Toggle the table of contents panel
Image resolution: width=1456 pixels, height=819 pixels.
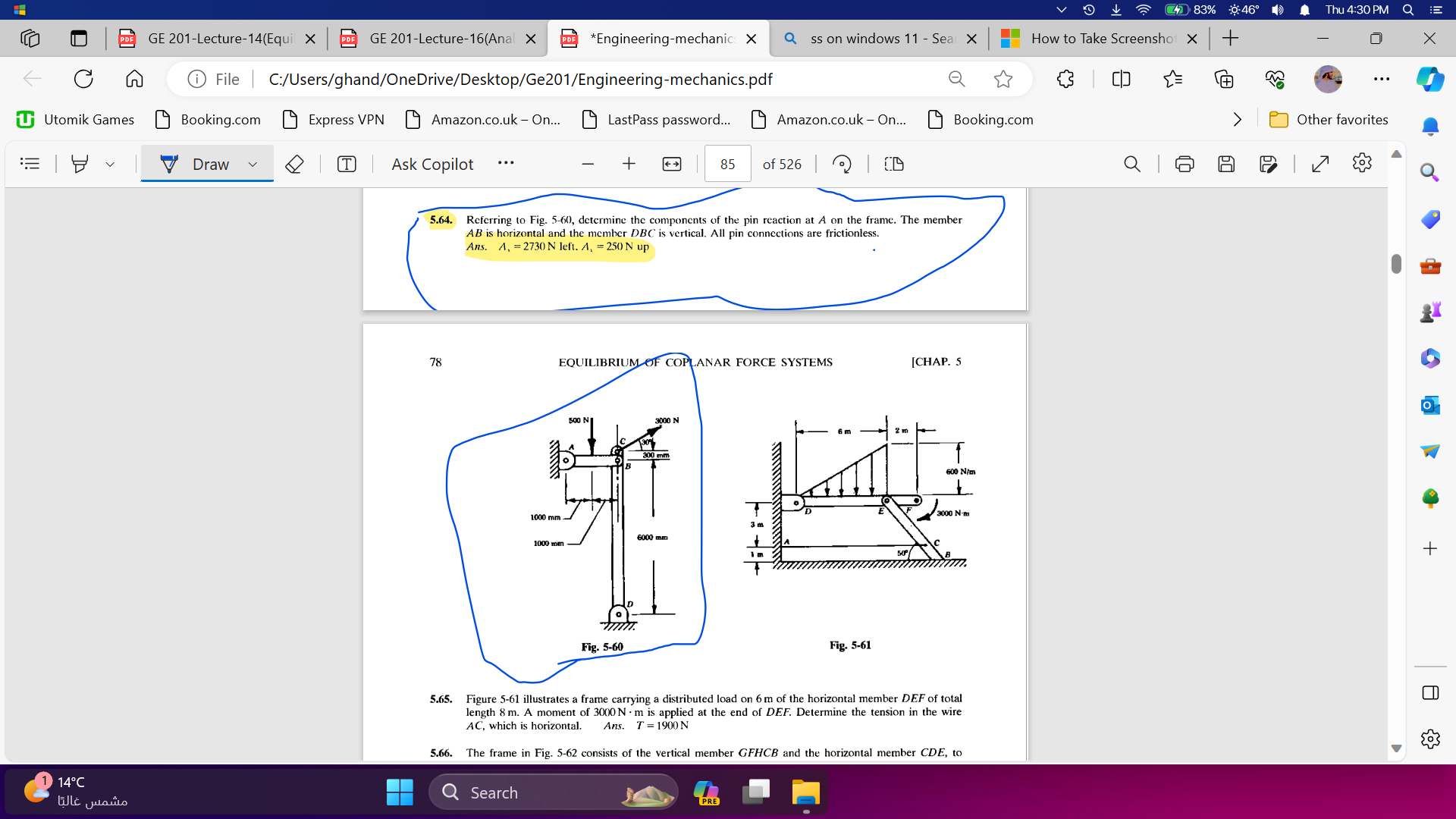pos(30,164)
